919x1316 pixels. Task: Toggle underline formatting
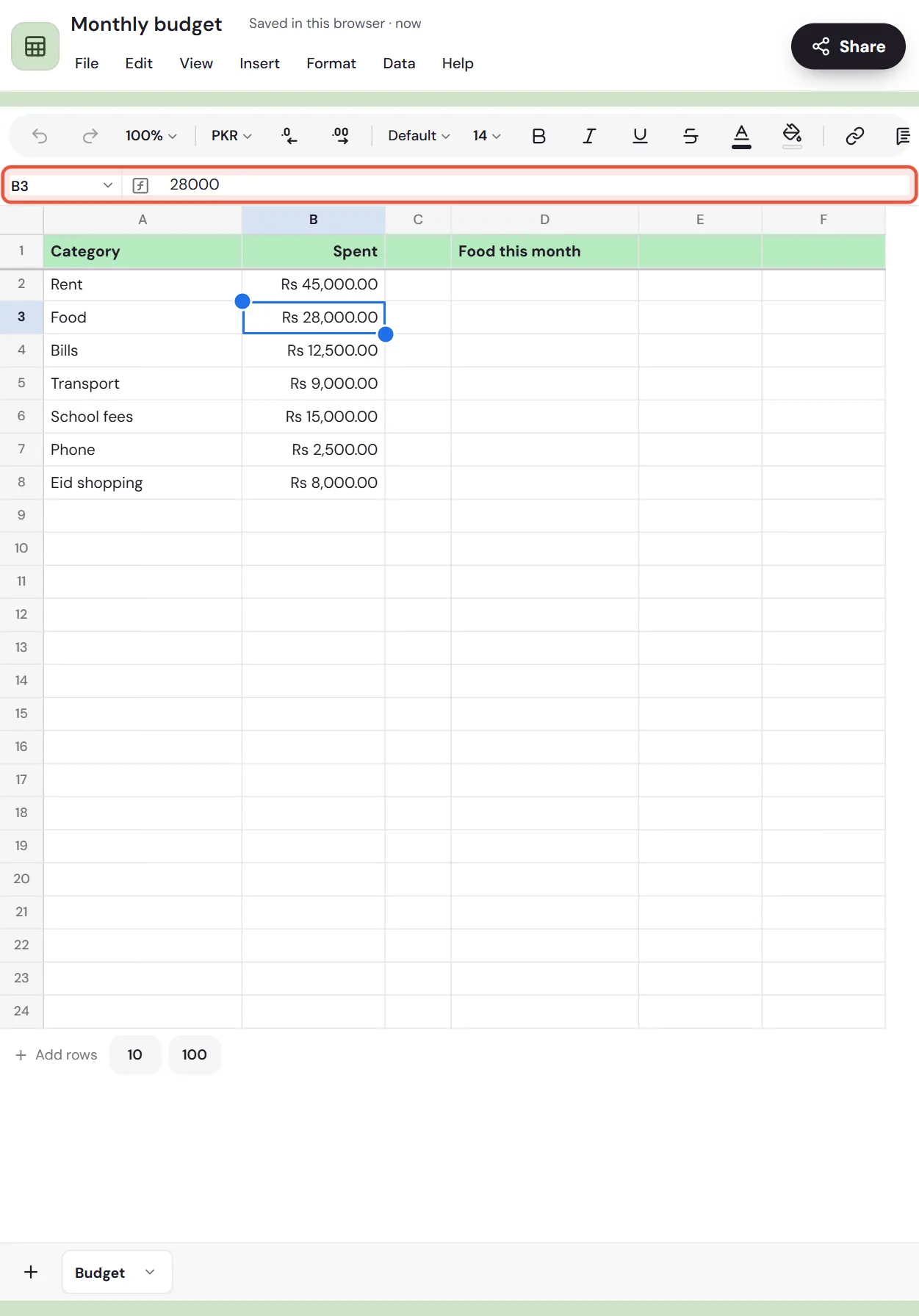[x=640, y=136]
